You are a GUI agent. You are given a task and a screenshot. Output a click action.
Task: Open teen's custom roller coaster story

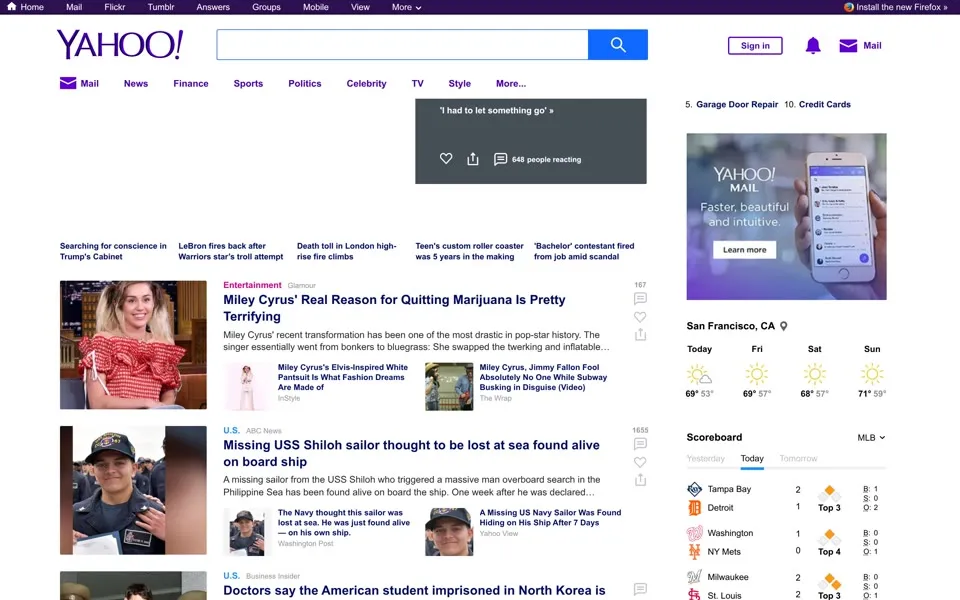click(x=470, y=251)
